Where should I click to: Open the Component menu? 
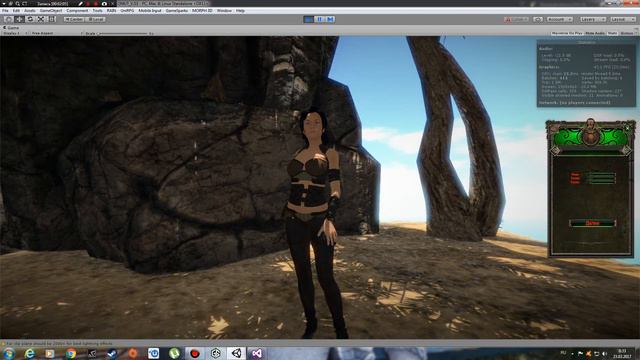point(77,11)
